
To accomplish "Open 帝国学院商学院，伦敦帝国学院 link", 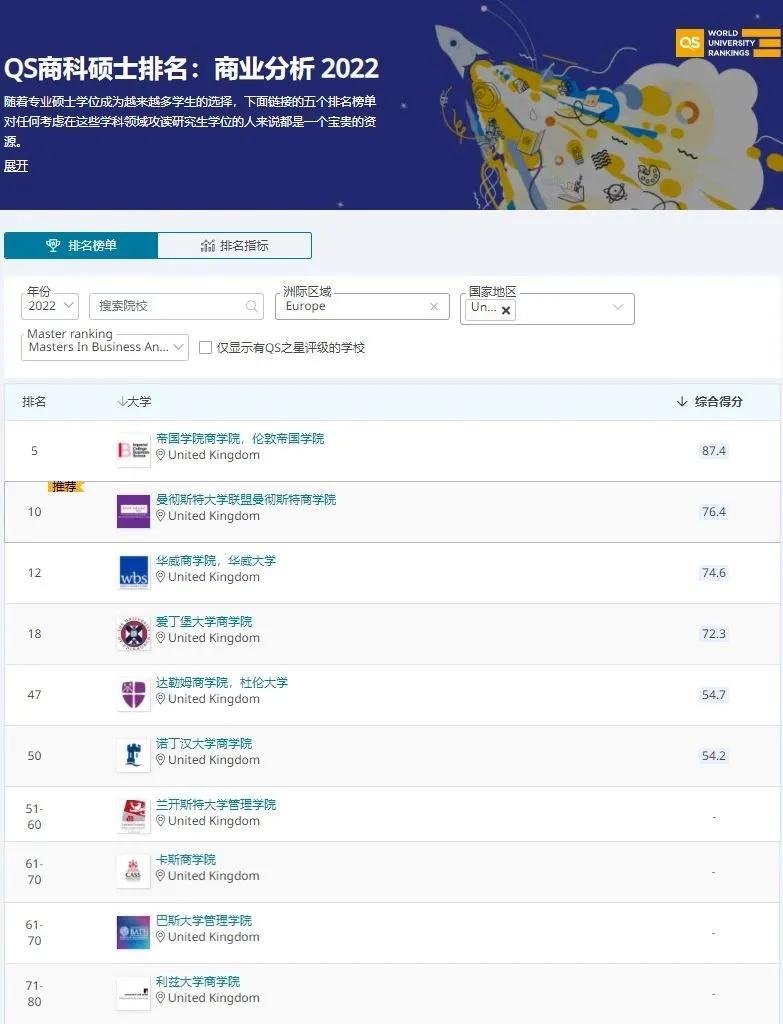I will (240, 438).
